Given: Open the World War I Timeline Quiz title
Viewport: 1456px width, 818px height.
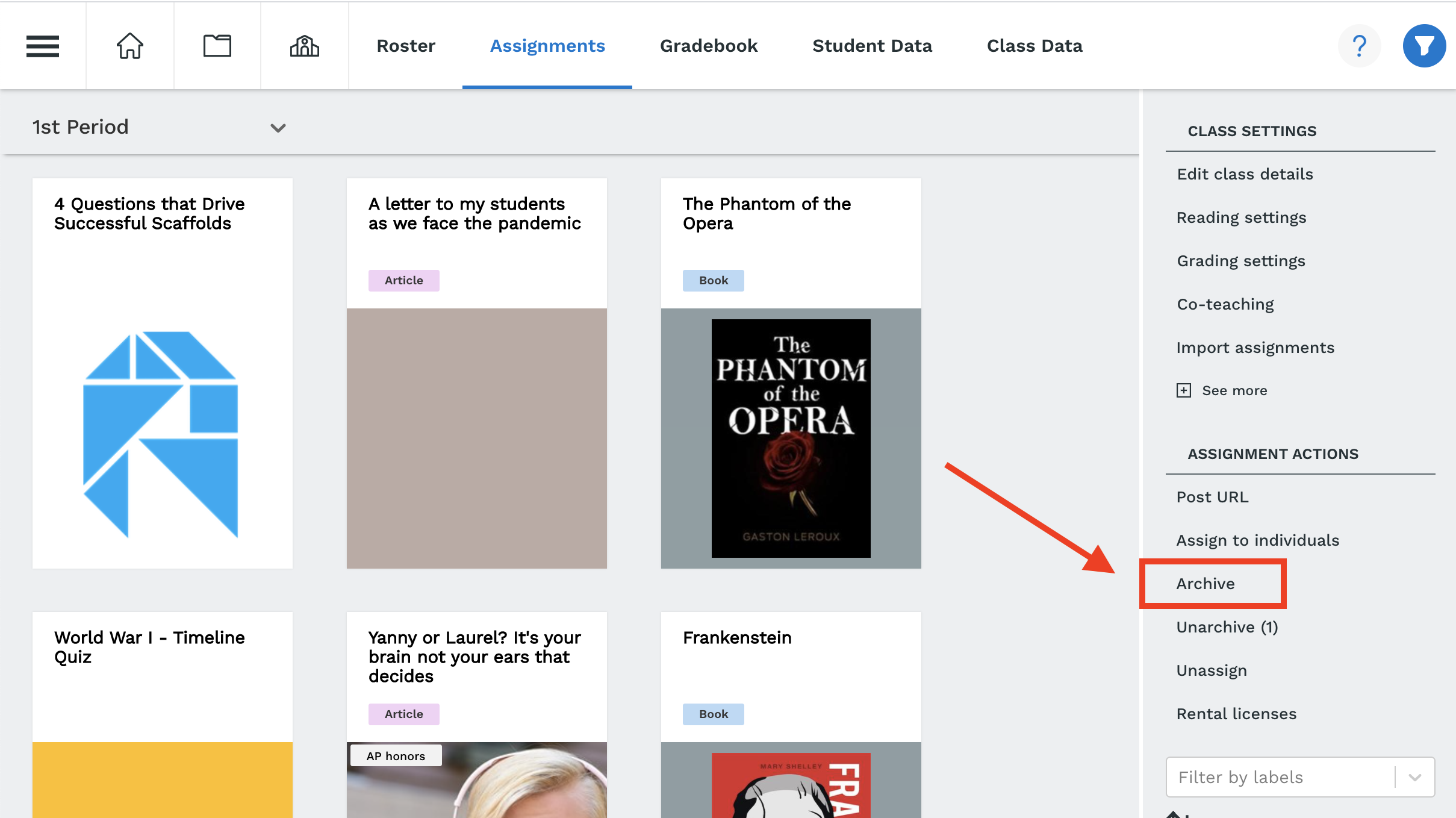Looking at the screenshot, I should click(149, 647).
